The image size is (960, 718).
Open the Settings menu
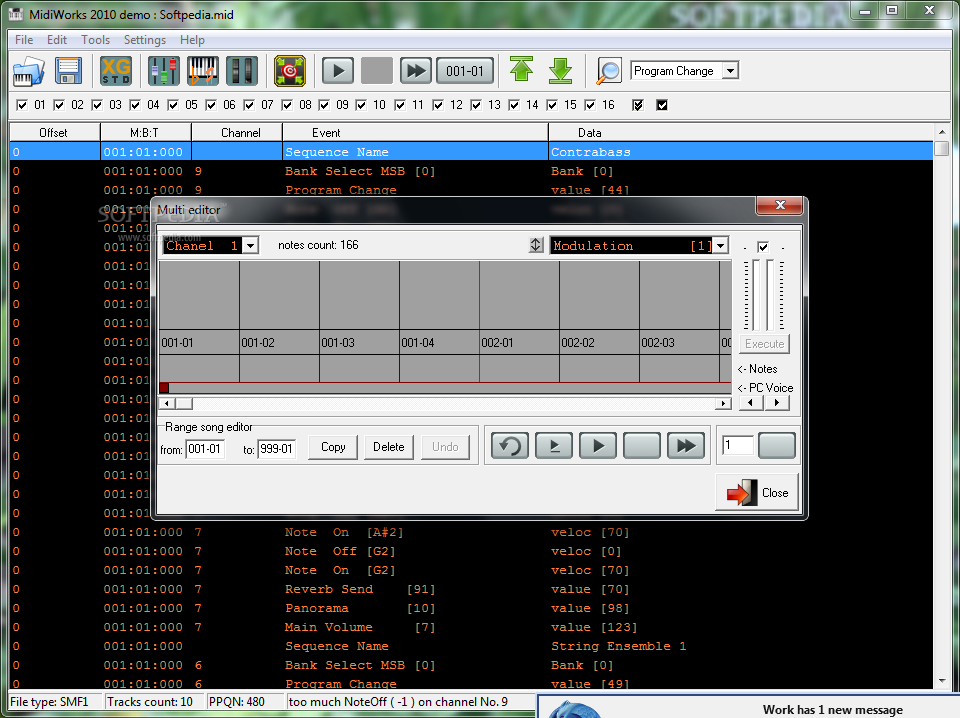click(x=144, y=40)
